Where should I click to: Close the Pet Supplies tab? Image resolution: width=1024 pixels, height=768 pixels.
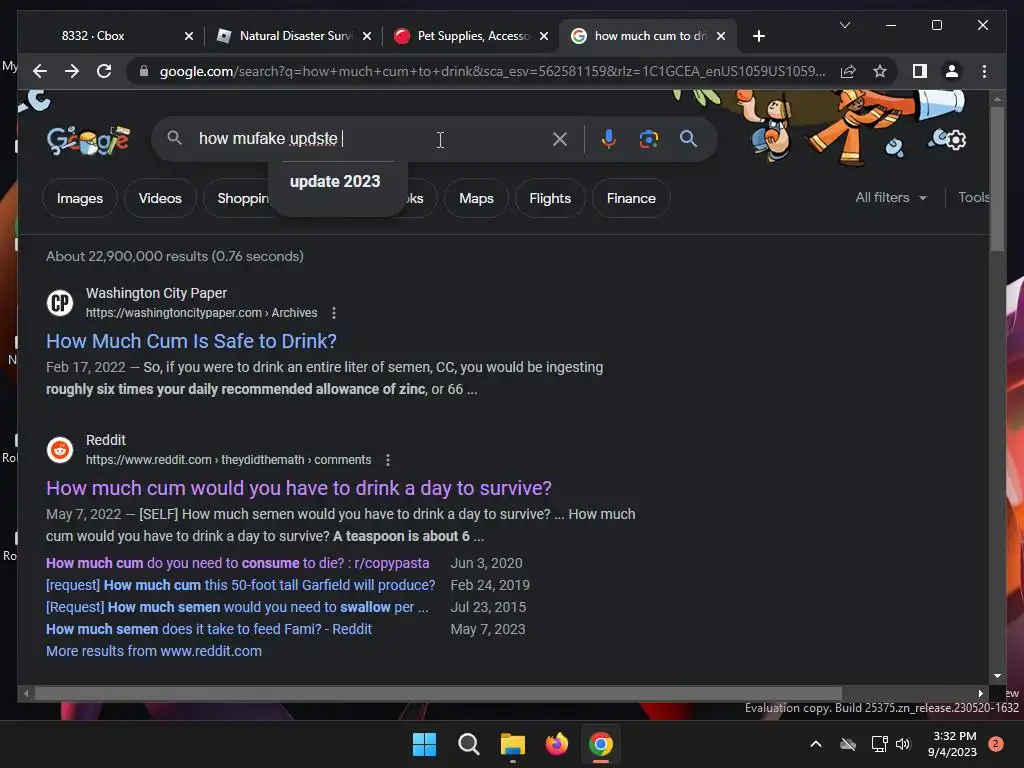click(x=544, y=36)
